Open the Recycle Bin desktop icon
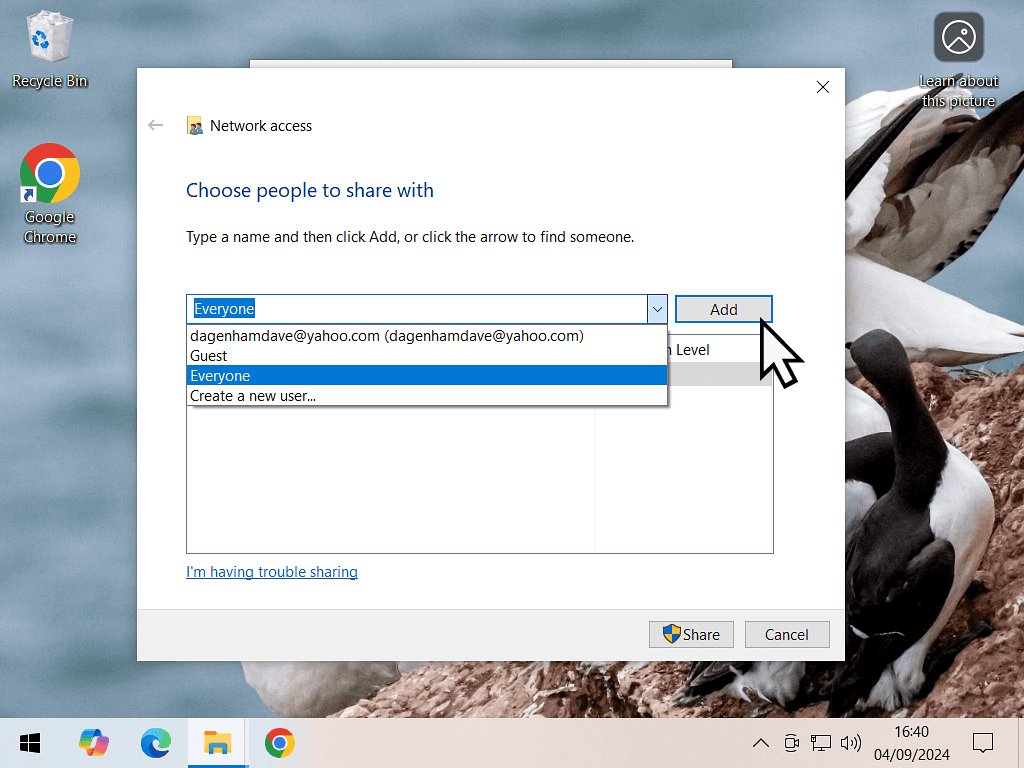The width and height of the screenshot is (1024, 768). 47,48
